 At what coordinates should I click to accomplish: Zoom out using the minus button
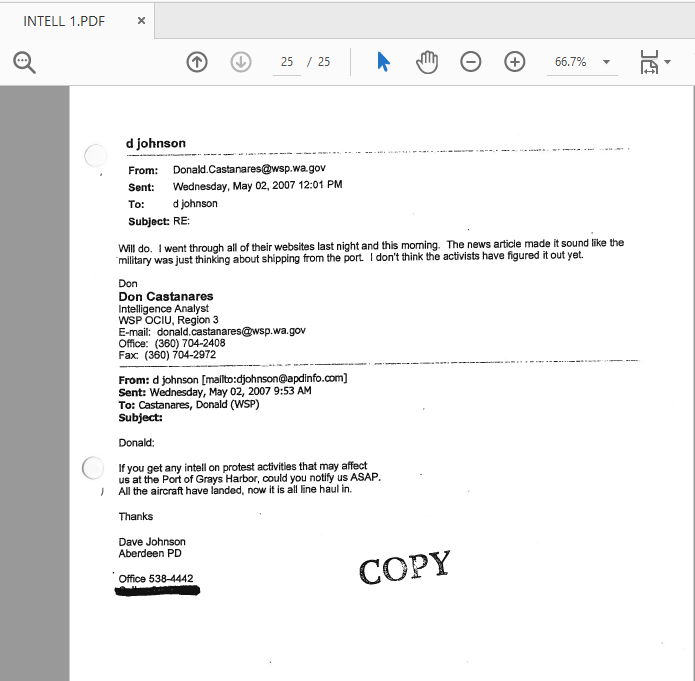click(470, 62)
